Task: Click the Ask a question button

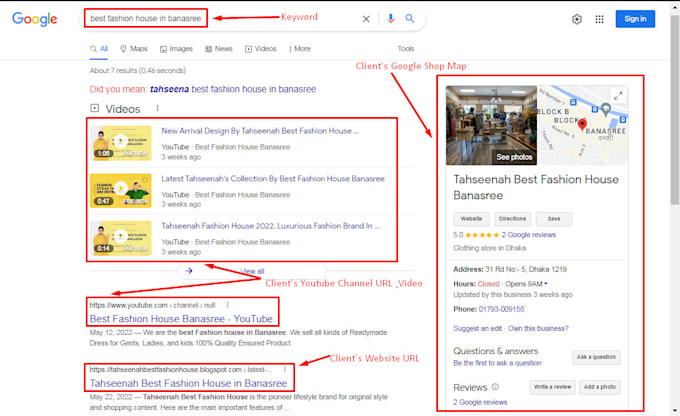Action: pyautogui.click(x=596, y=357)
